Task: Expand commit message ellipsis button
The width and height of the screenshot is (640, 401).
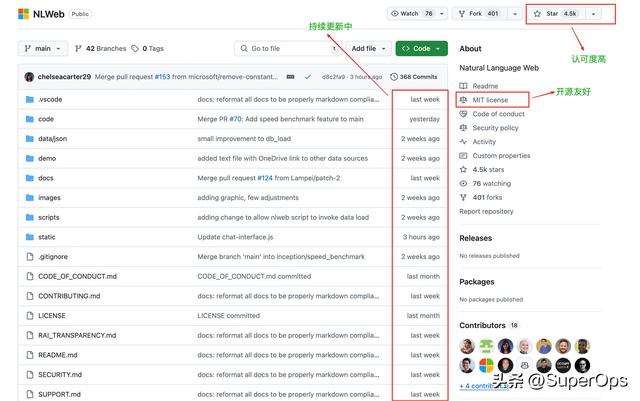Action: pyautogui.click(x=290, y=76)
